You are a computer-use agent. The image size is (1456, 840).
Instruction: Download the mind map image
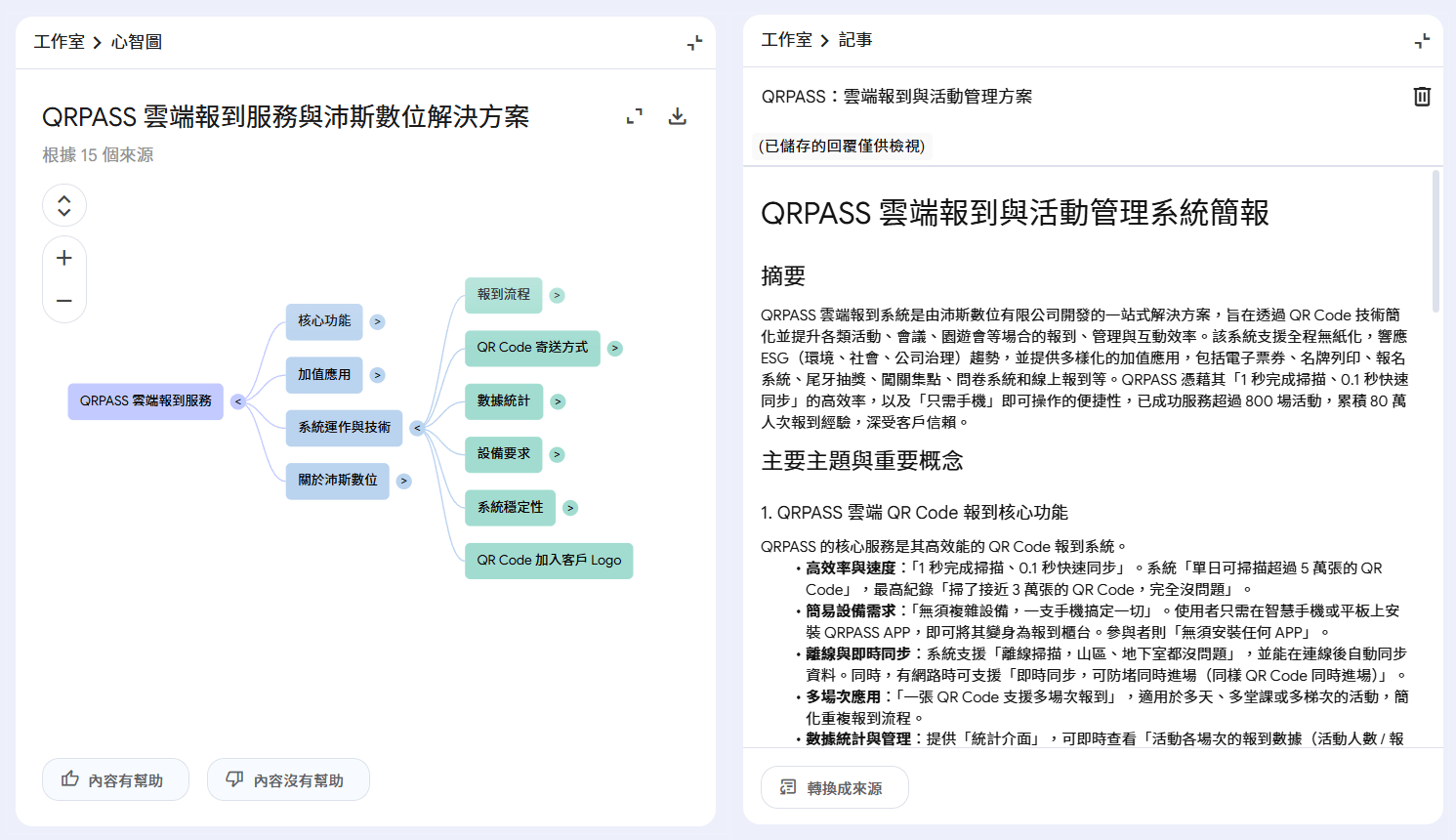pyautogui.click(x=677, y=116)
